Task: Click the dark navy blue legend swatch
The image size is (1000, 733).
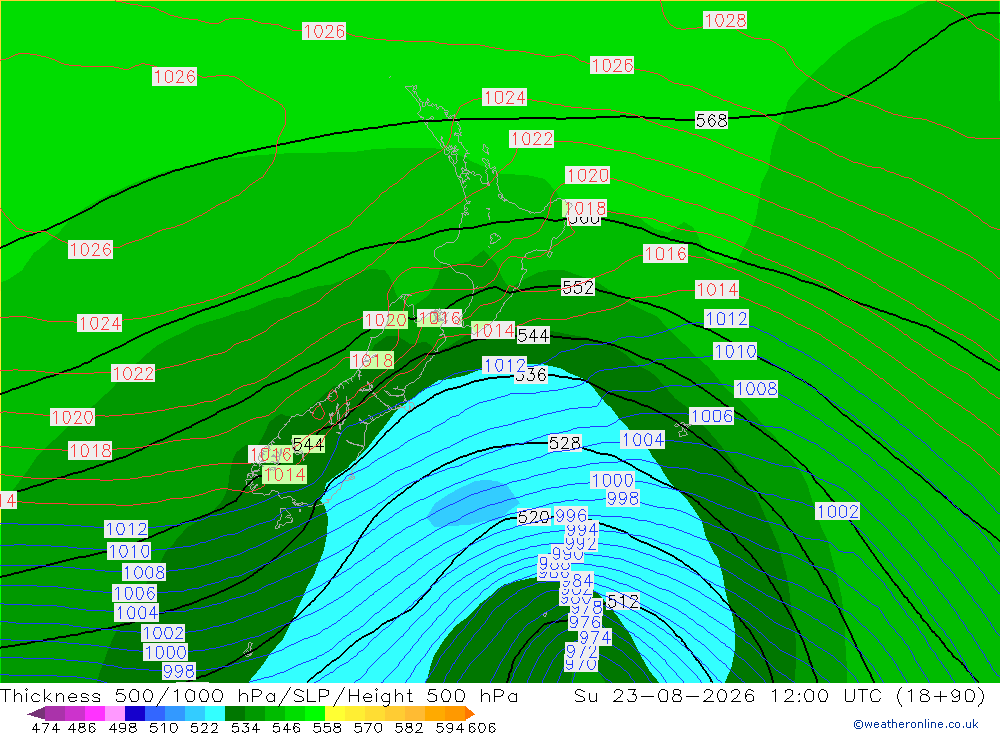Action: [135, 713]
